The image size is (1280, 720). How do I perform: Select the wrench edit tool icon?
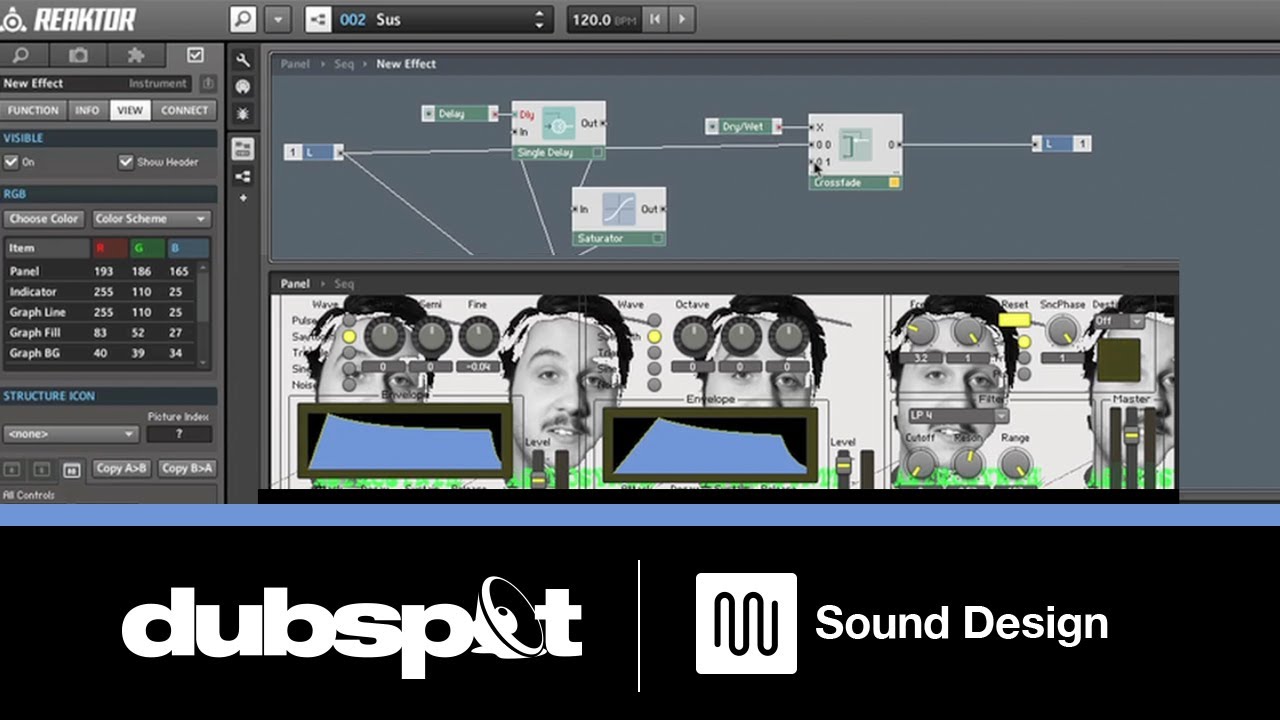tap(242, 61)
